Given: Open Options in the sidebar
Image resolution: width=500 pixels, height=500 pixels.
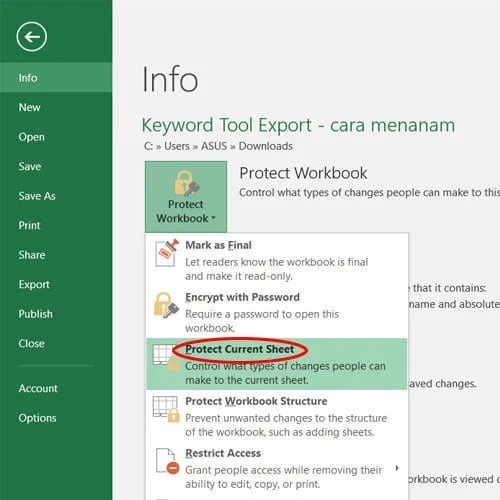Looking at the screenshot, I should pyautogui.click(x=56, y=418).
